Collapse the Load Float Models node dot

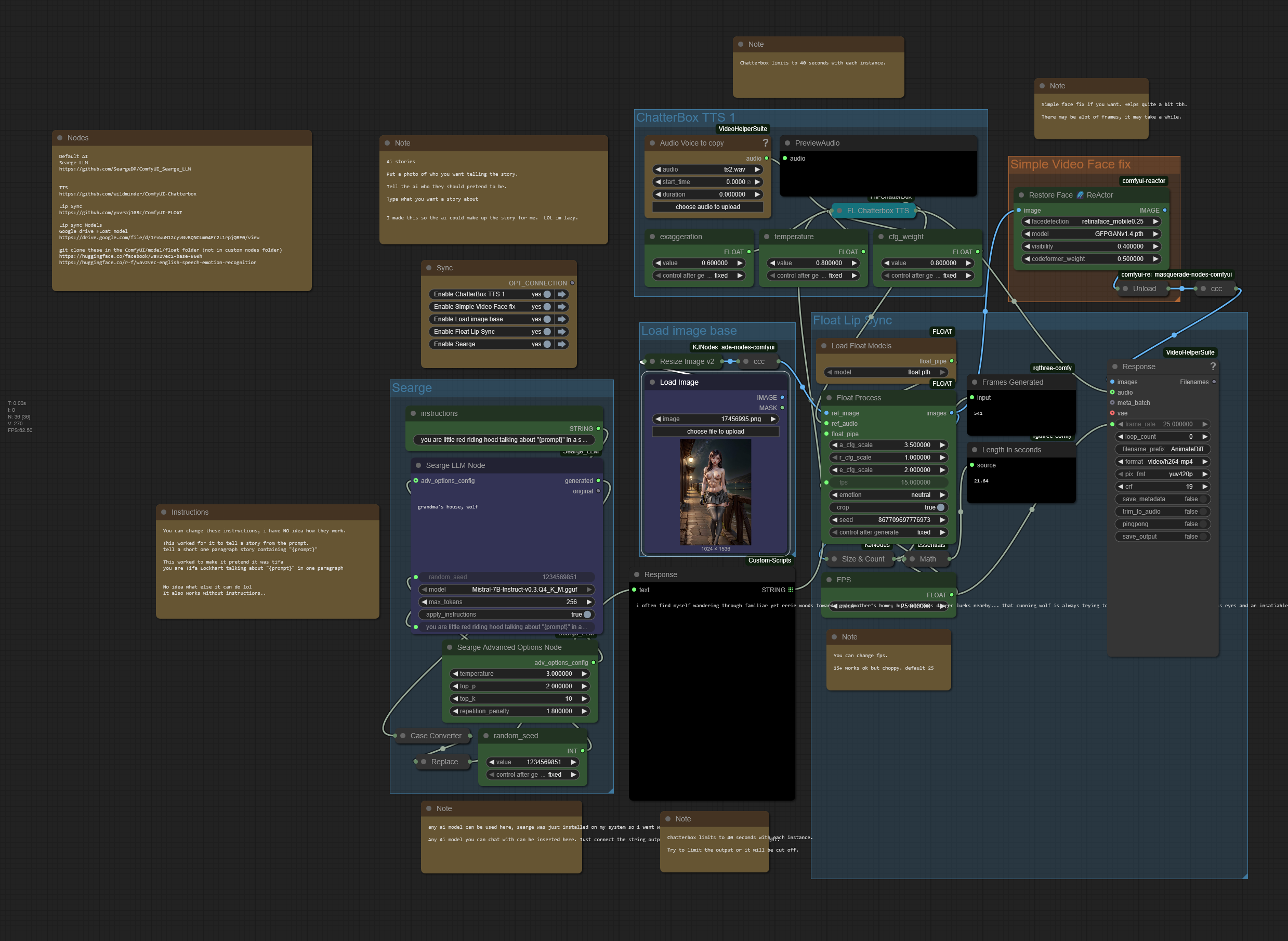tap(824, 346)
